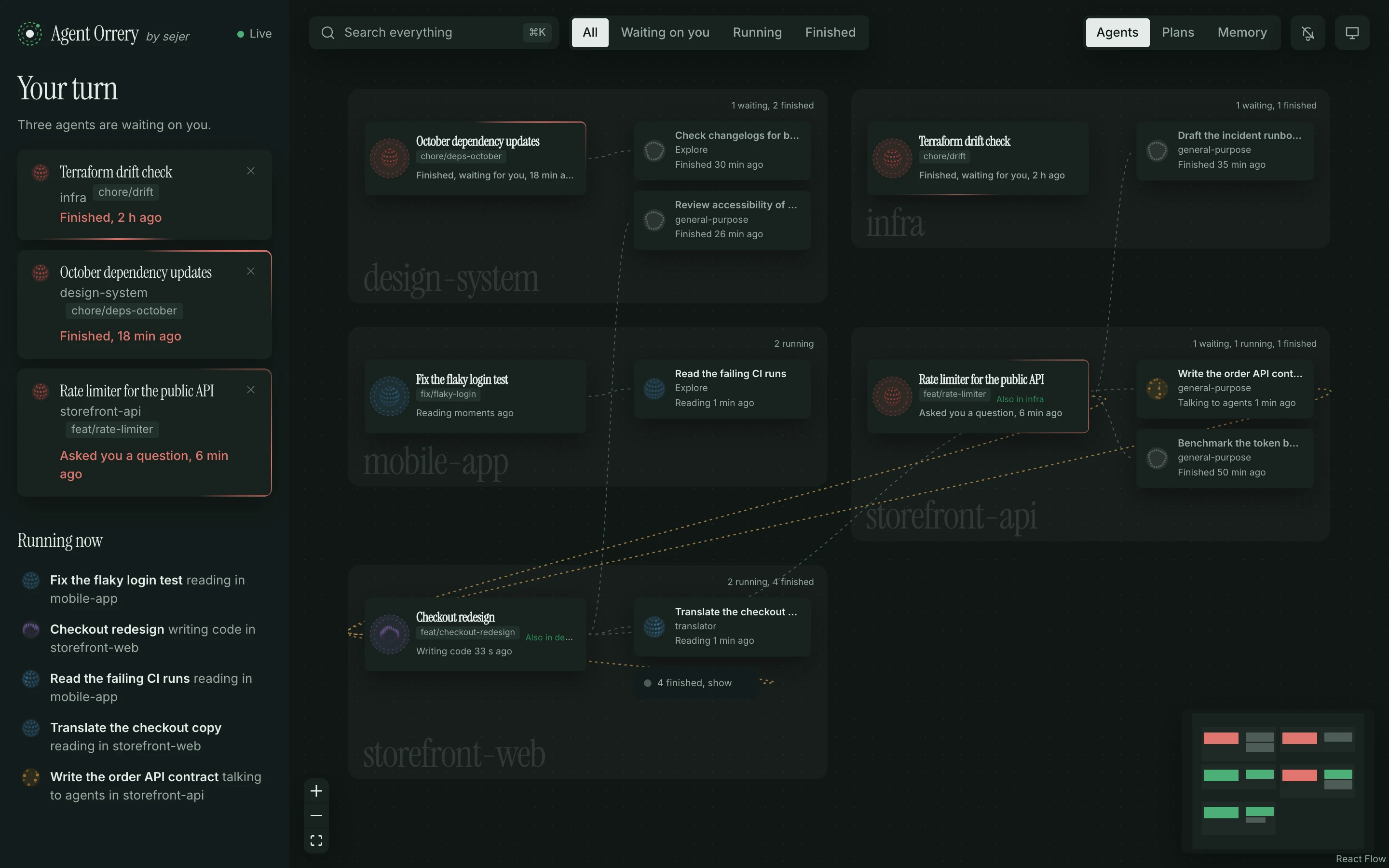Image resolution: width=1389 pixels, height=868 pixels.
Task: Click the Translate the checkout orb icon
Action: pos(654,627)
